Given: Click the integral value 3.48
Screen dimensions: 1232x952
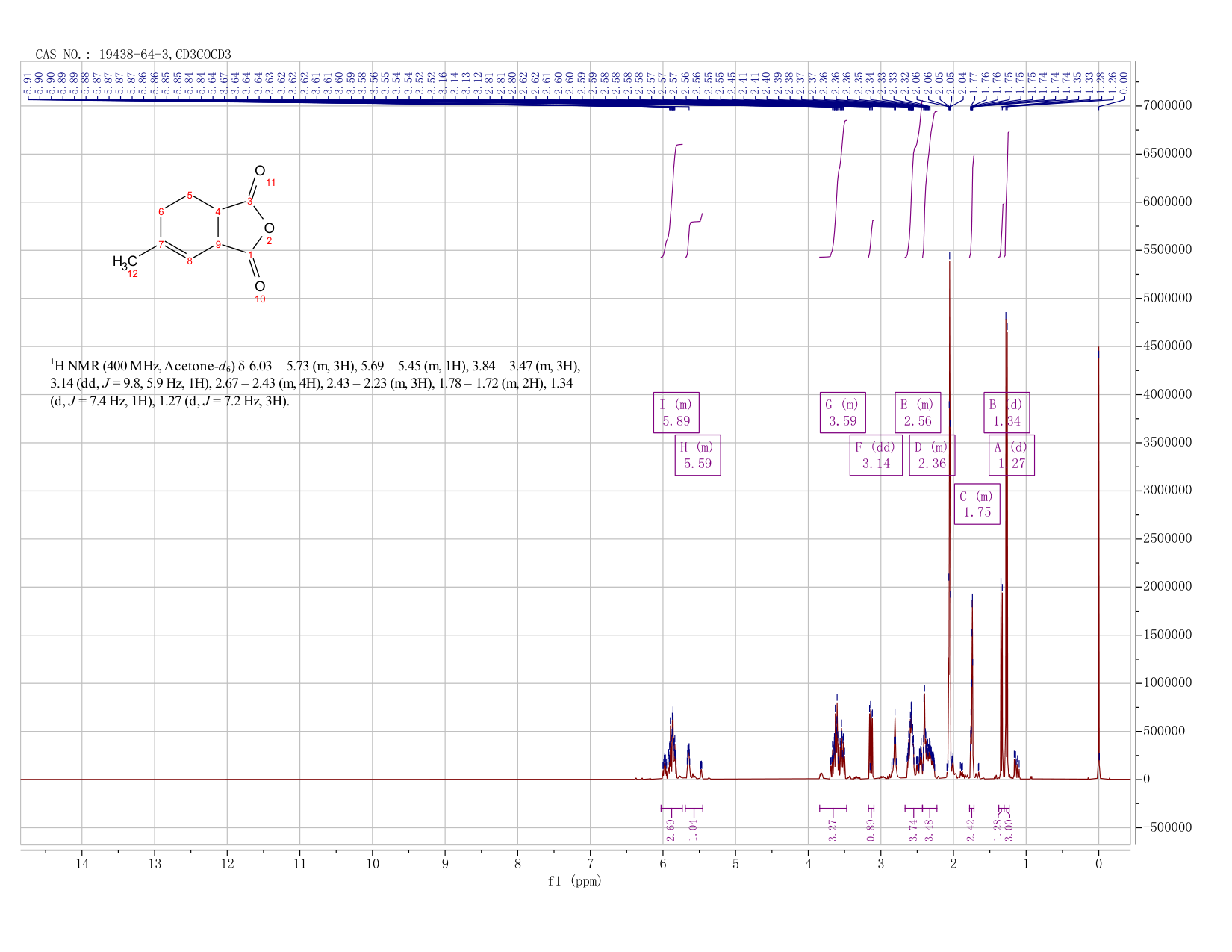Looking at the screenshot, I should [929, 830].
